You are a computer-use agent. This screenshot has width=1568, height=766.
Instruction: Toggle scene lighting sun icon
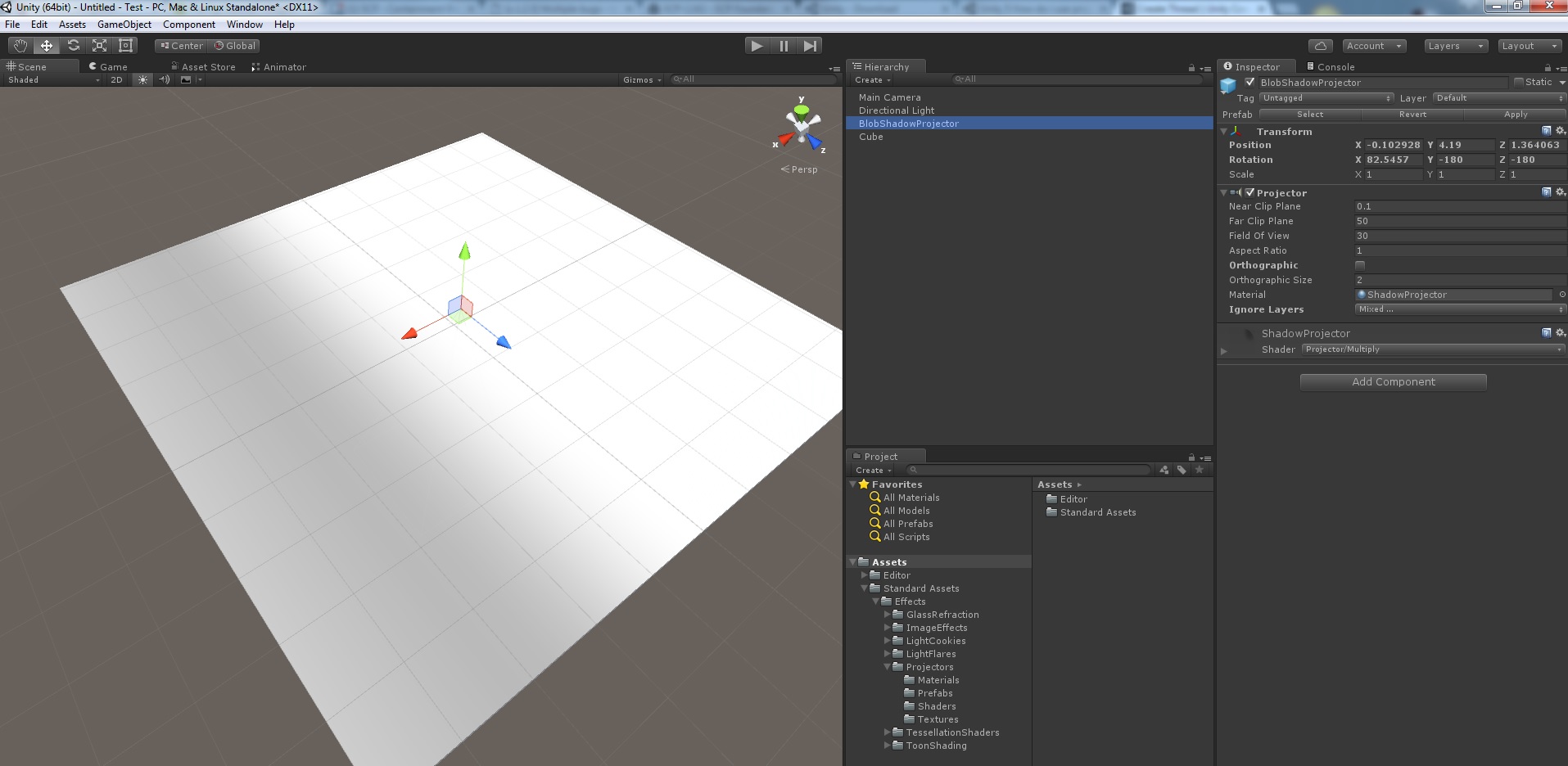[143, 79]
